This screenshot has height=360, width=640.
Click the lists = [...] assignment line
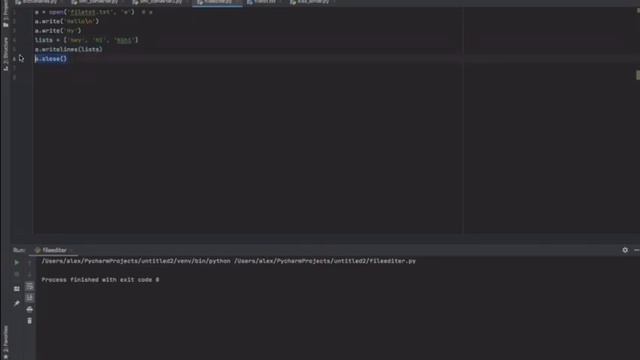[87, 40]
